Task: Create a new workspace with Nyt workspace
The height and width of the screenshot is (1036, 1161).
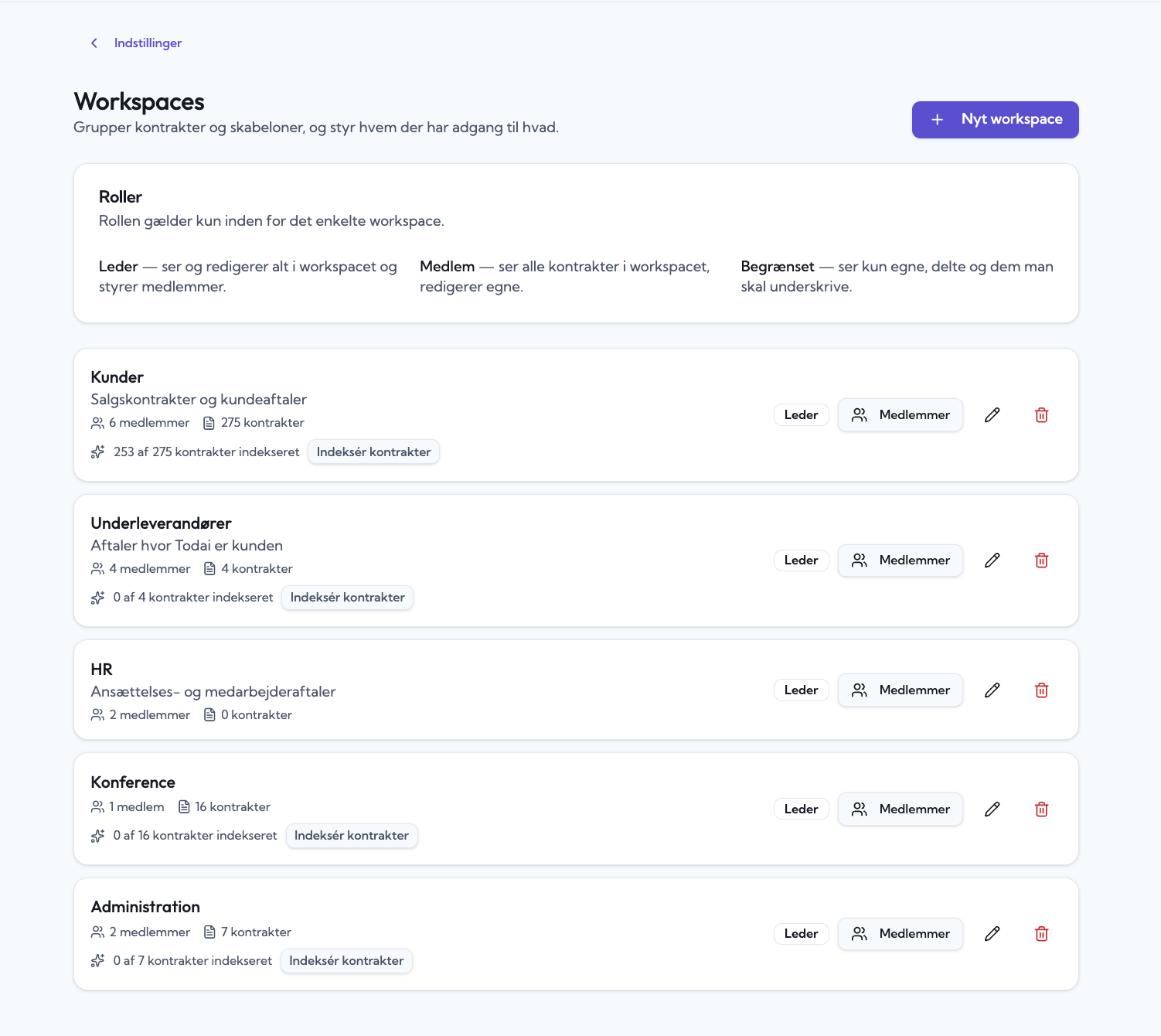Action: pyautogui.click(x=995, y=120)
